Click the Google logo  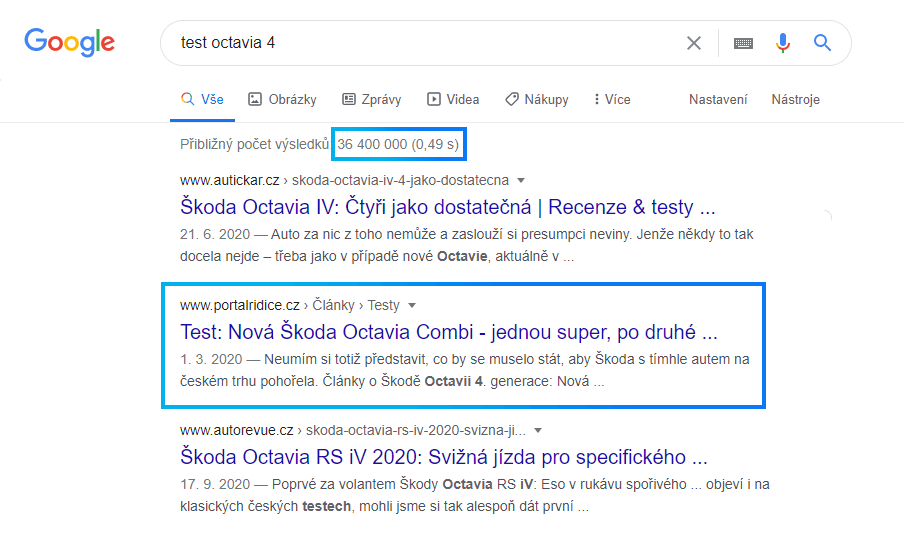click(69, 42)
